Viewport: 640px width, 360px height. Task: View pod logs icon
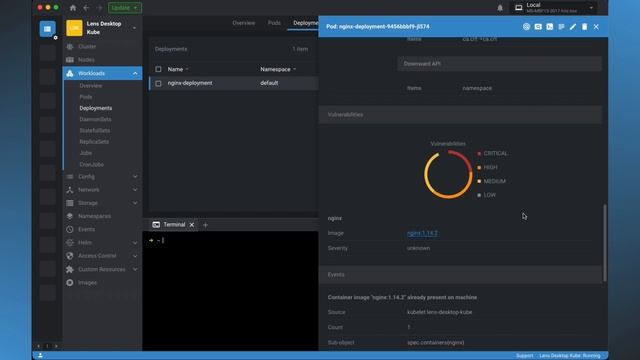coord(561,27)
